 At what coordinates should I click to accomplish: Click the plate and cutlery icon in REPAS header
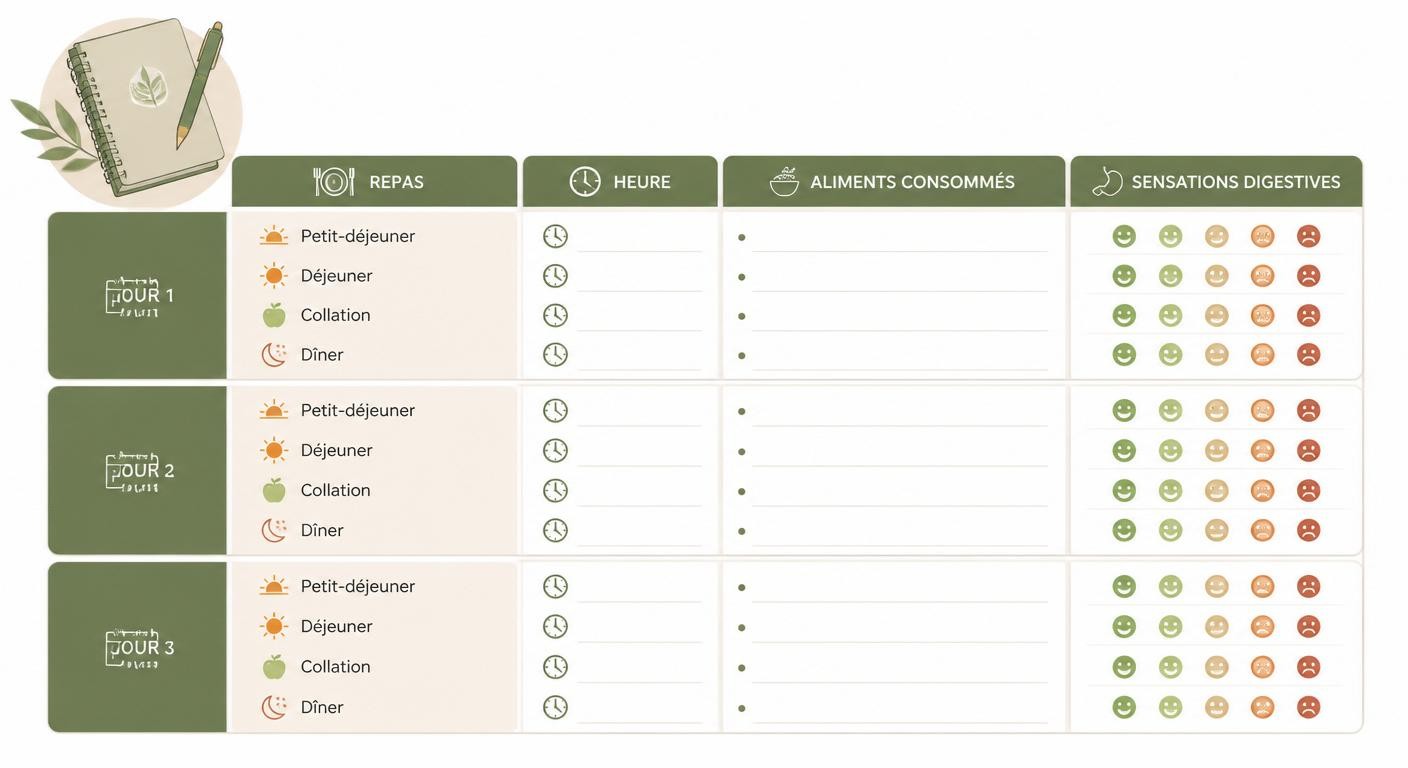334,182
